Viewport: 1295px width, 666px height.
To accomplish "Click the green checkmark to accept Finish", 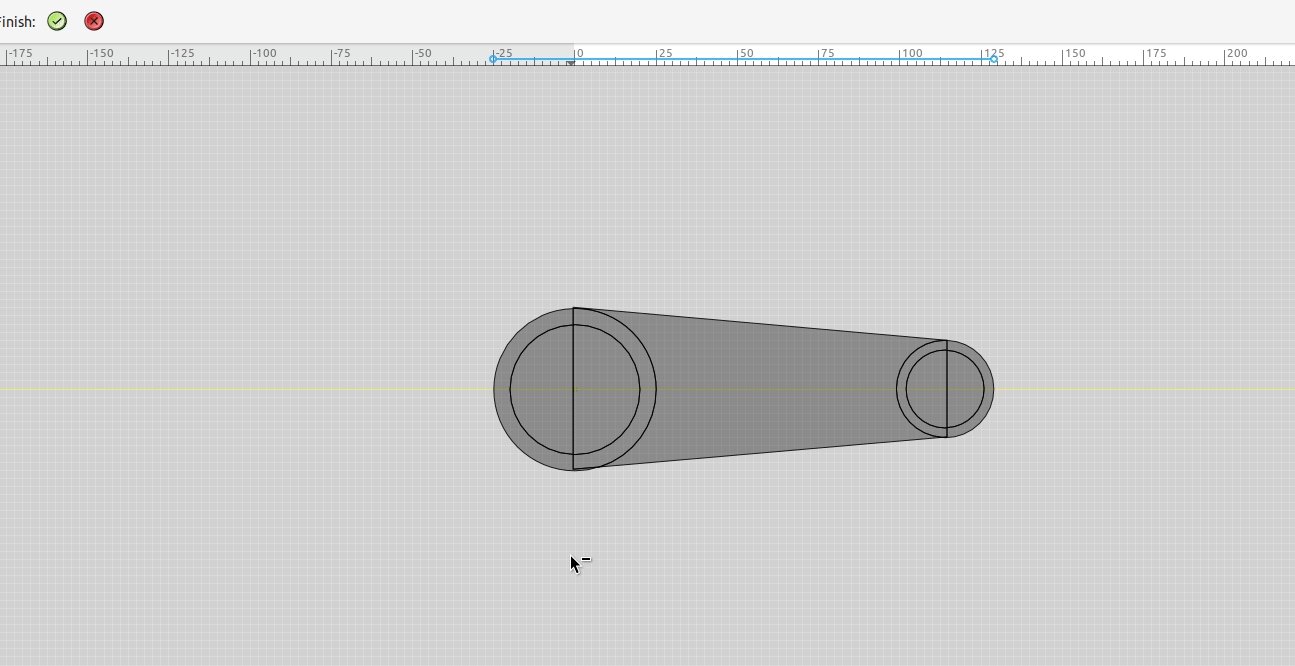I will pos(57,21).
